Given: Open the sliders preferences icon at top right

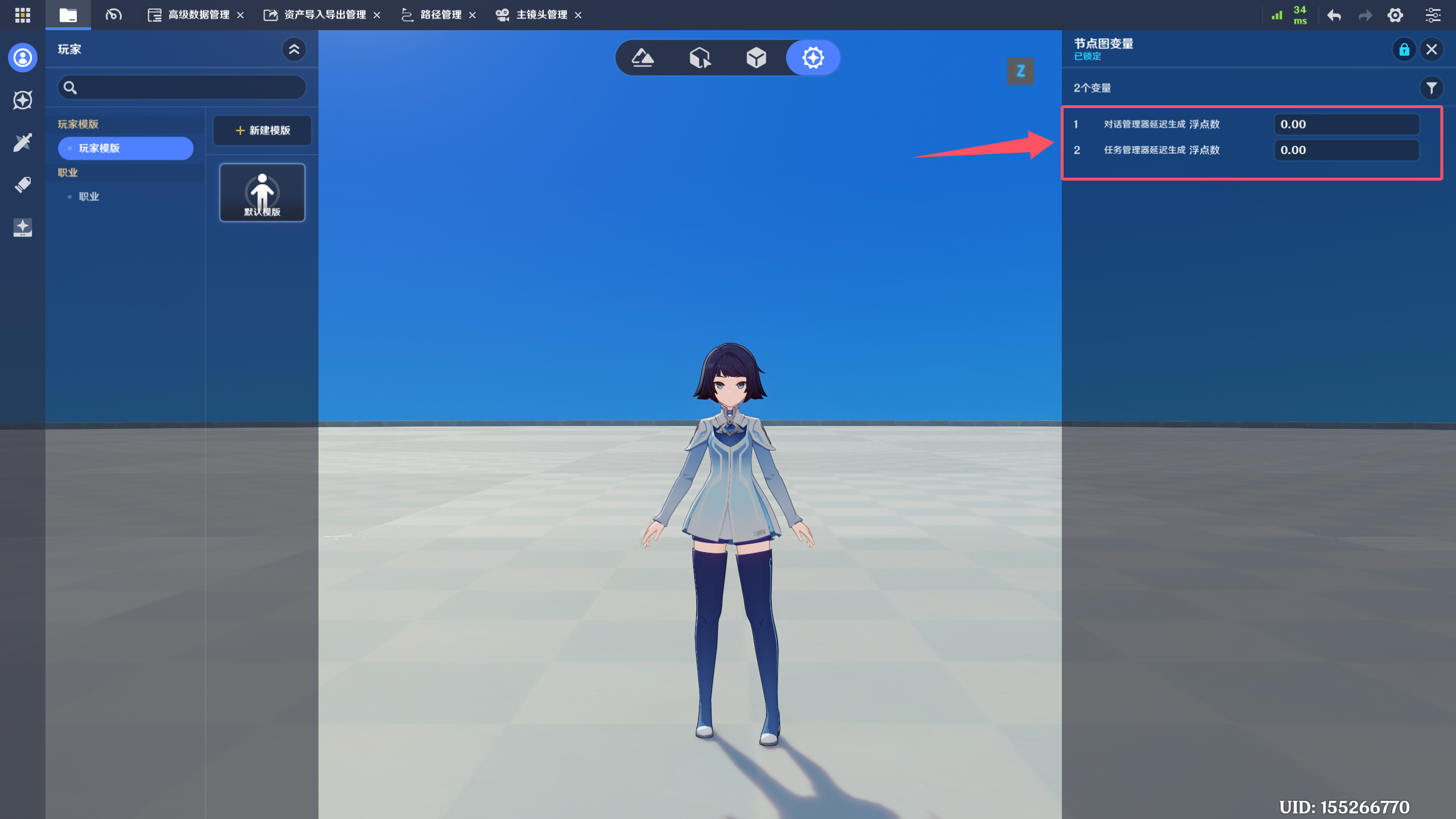Looking at the screenshot, I should pos(1433,15).
